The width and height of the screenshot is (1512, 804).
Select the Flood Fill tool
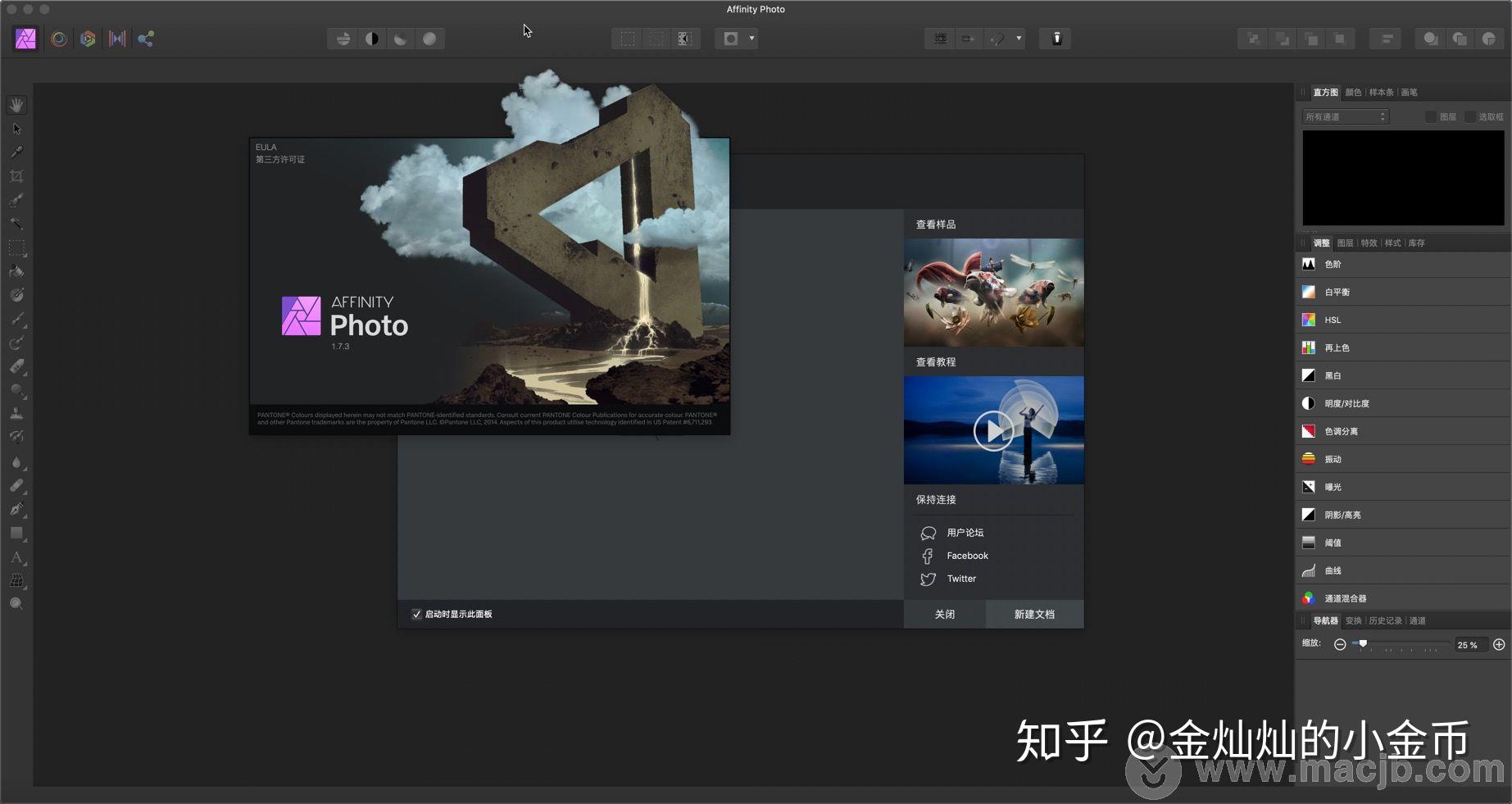coord(16,271)
